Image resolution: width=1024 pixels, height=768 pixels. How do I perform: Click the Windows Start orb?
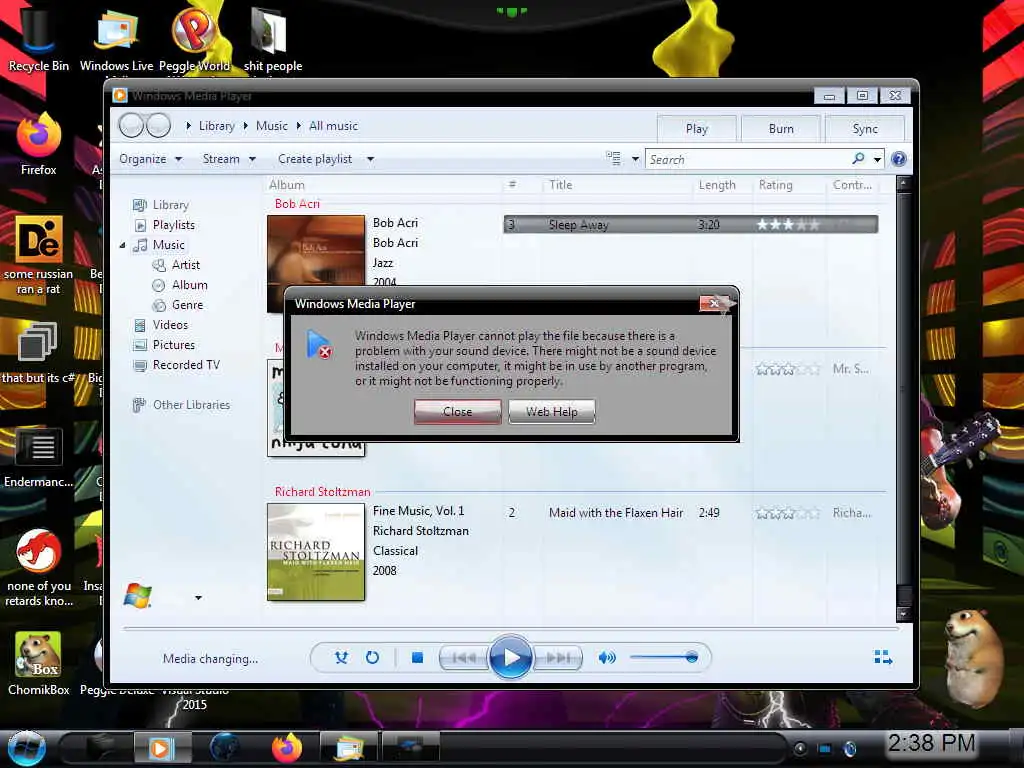pyautogui.click(x=26, y=748)
